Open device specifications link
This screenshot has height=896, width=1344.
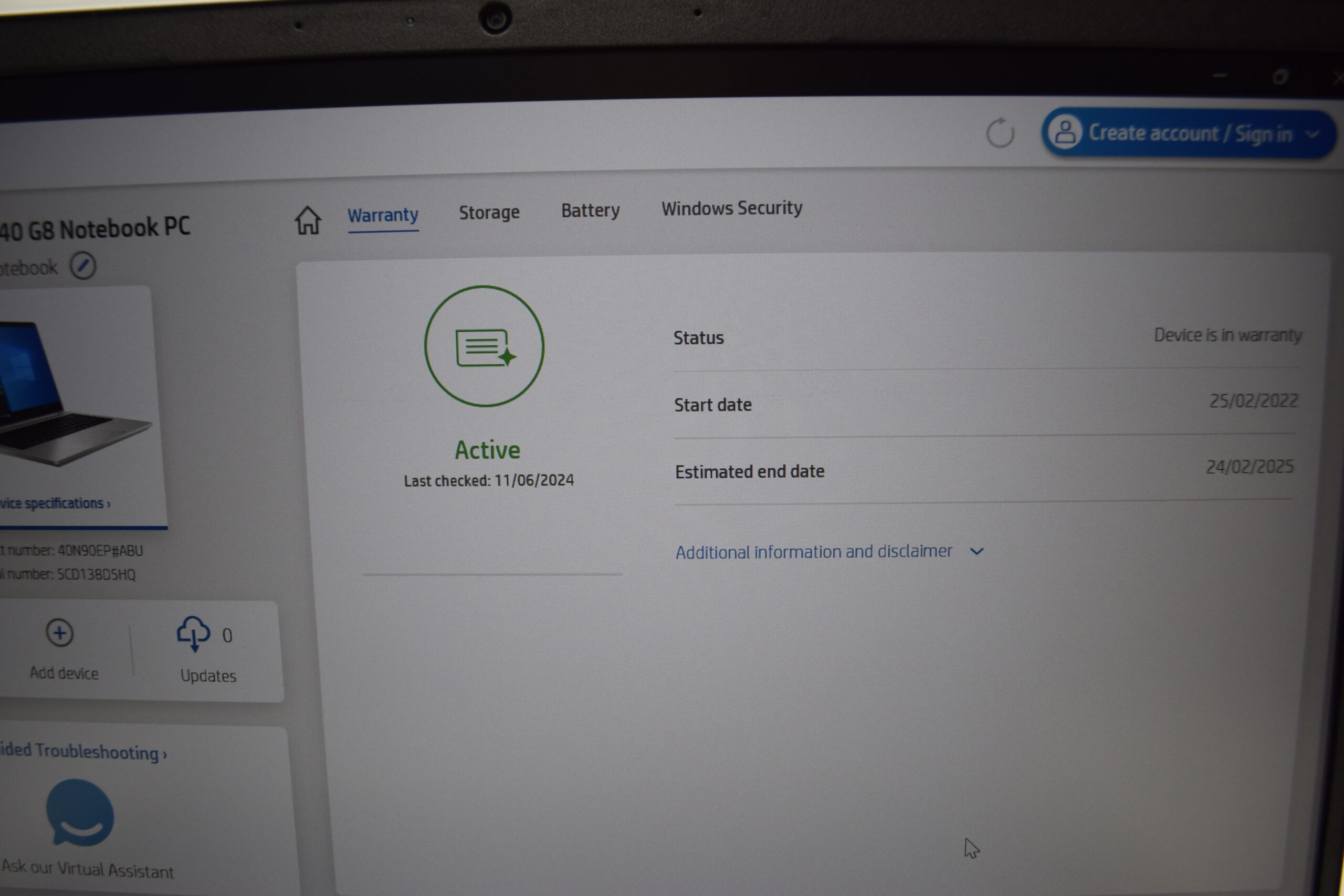56,503
